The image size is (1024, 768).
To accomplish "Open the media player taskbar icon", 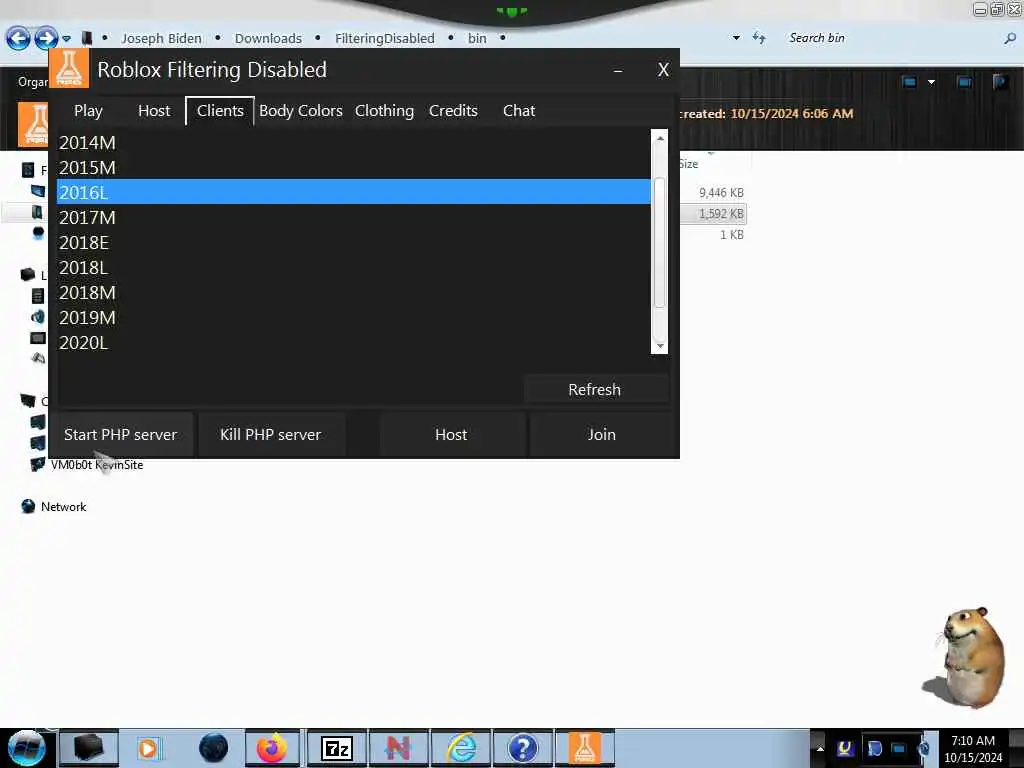I will coord(148,748).
